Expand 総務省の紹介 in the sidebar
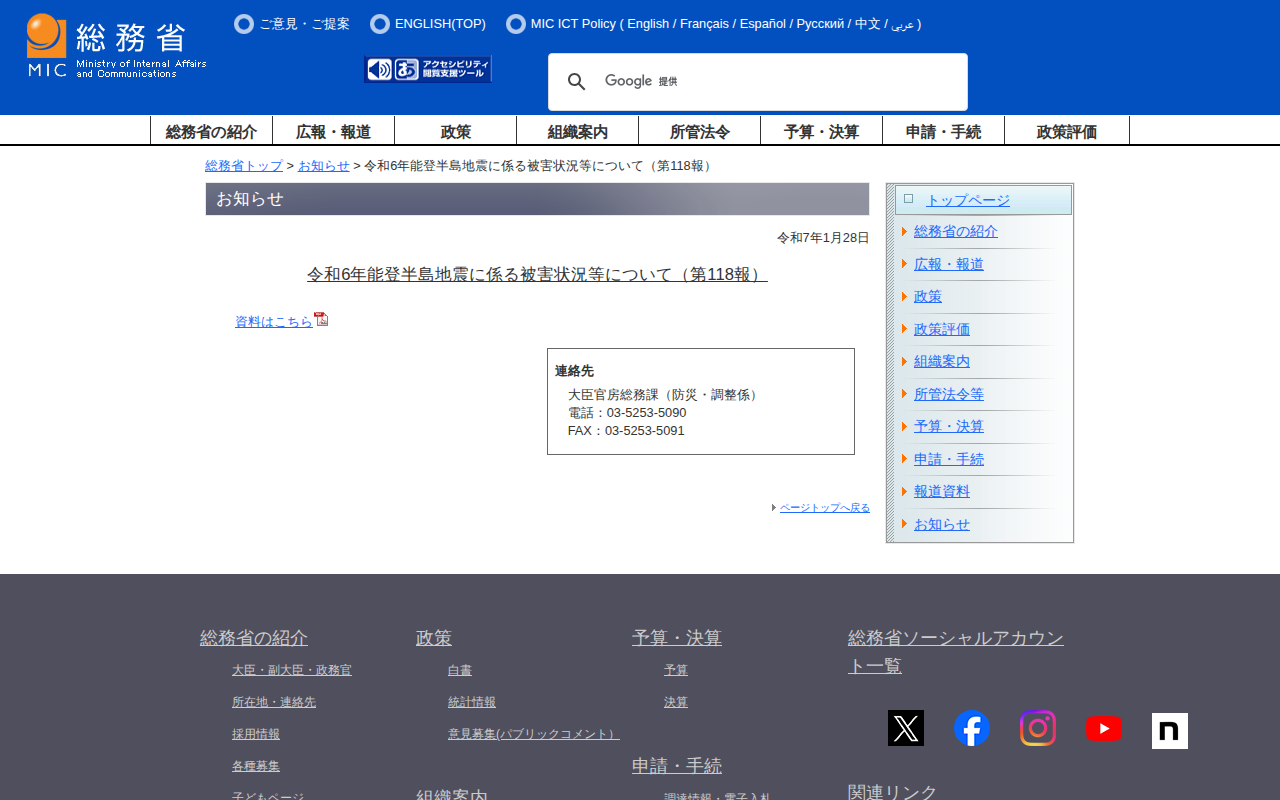This screenshot has width=1280, height=800. click(955, 232)
